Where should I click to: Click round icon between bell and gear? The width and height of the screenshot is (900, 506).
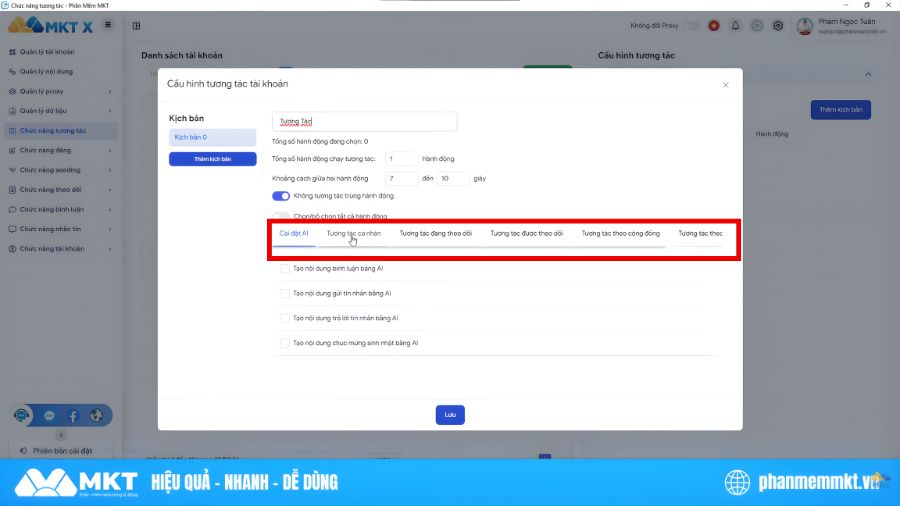pyautogui.click(x=757, y=26)
